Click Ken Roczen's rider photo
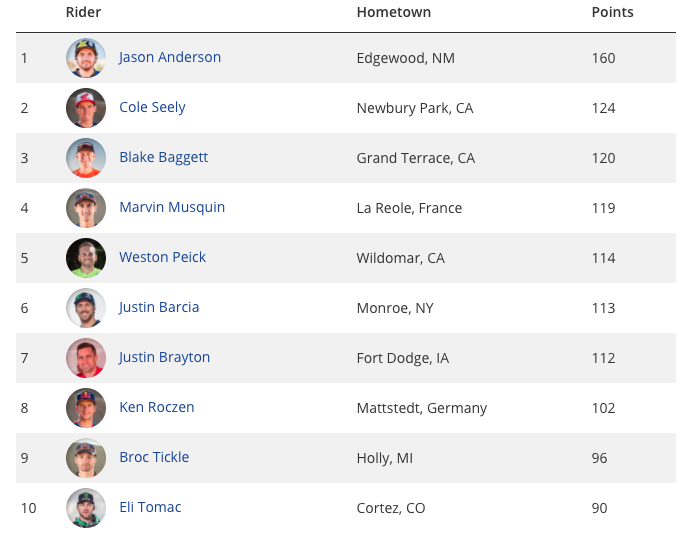Viewport: 688px width, 548px height. pos(86,408)
